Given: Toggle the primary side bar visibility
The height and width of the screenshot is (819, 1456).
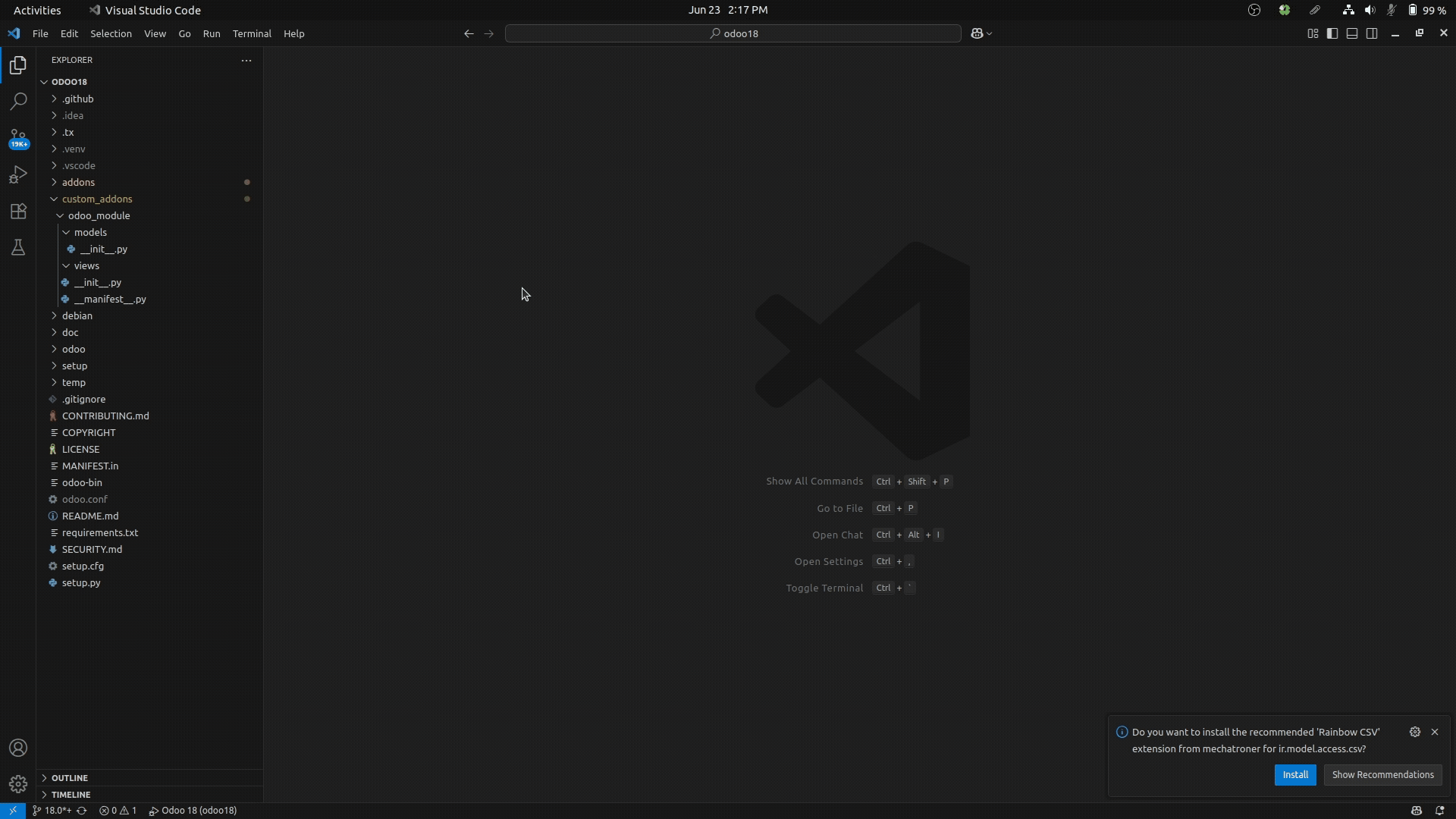Looking at the screenshot, I should click(x=1332, y=33).
